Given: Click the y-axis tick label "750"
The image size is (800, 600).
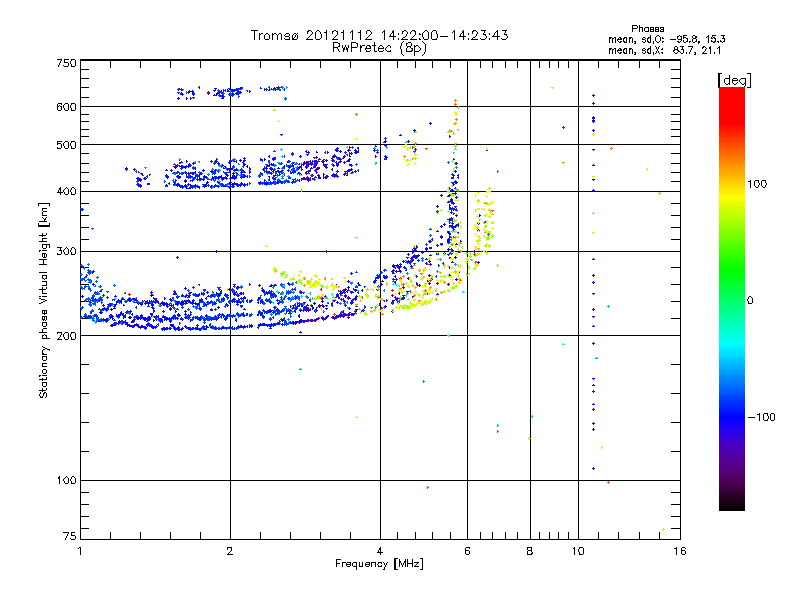Looking at the screenshot, I should click(66, 63).
